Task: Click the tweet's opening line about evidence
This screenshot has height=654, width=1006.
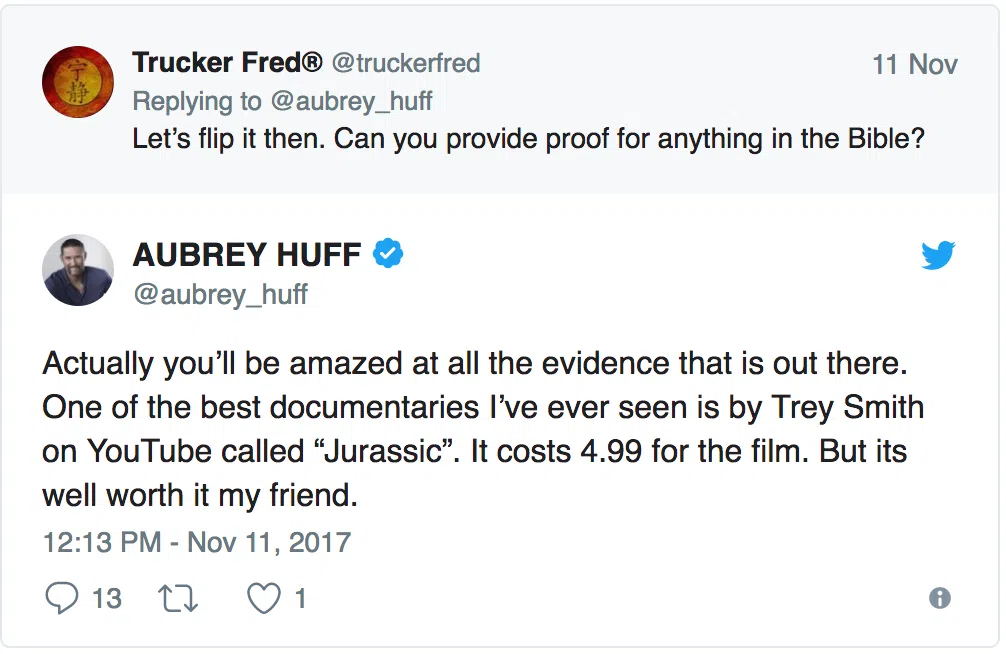Action: click(x=473, y=364)
